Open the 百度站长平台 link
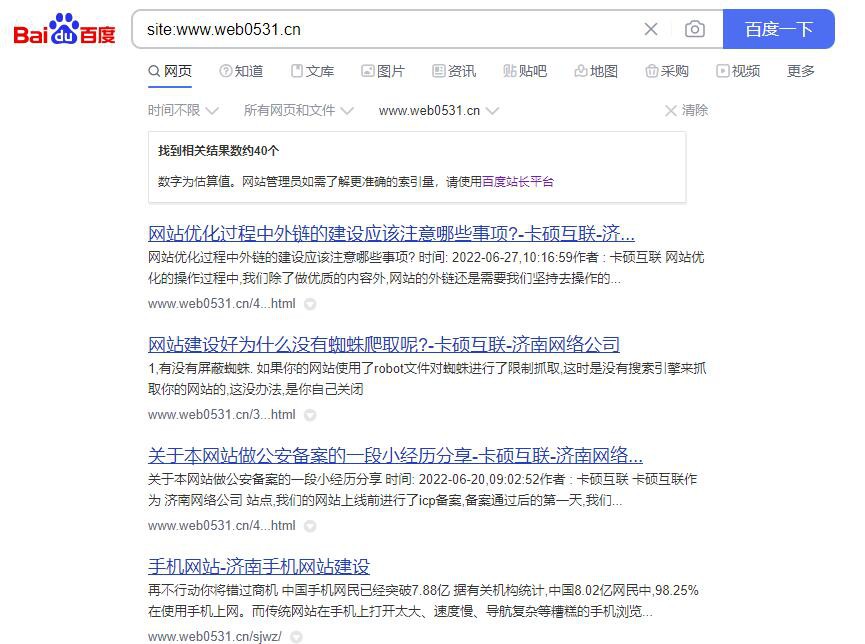The width and height of the screenshot is (865, 644). point(517,182)
